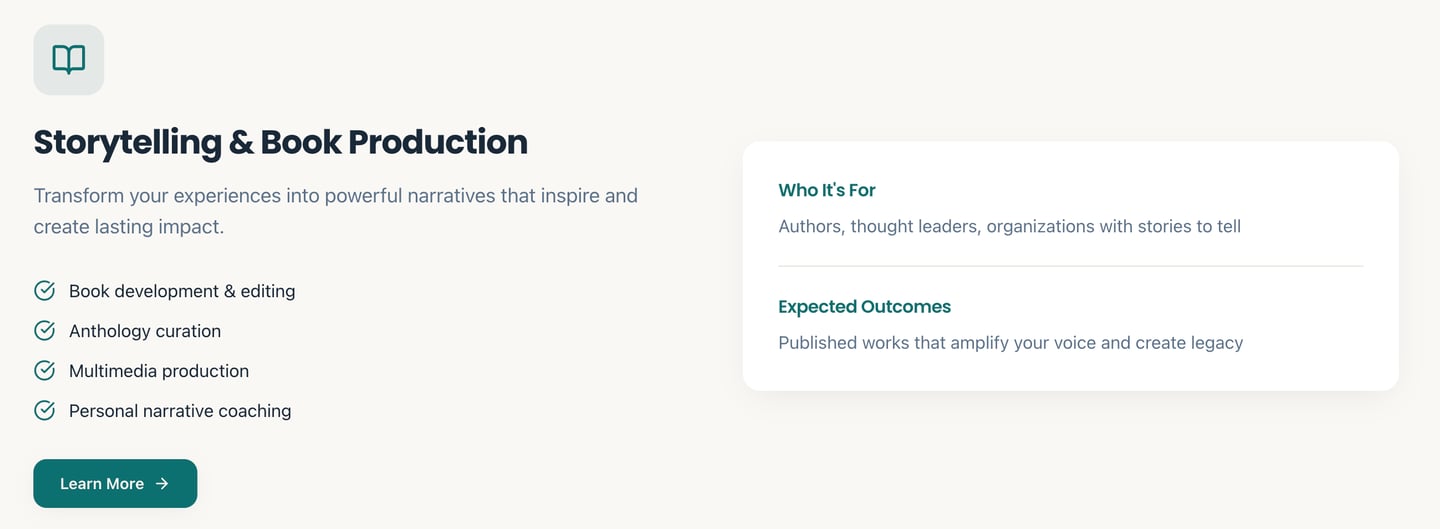1440x529 pixels.
Task: Click the Multimedia production list item
Action: pyautogui.click(x=159, y=371)
